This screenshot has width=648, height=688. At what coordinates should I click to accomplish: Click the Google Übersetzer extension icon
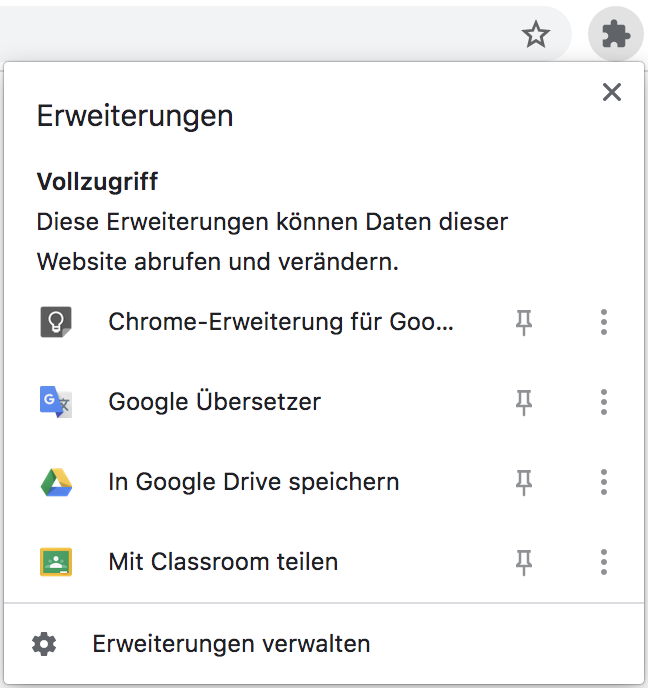click(56, 402)
